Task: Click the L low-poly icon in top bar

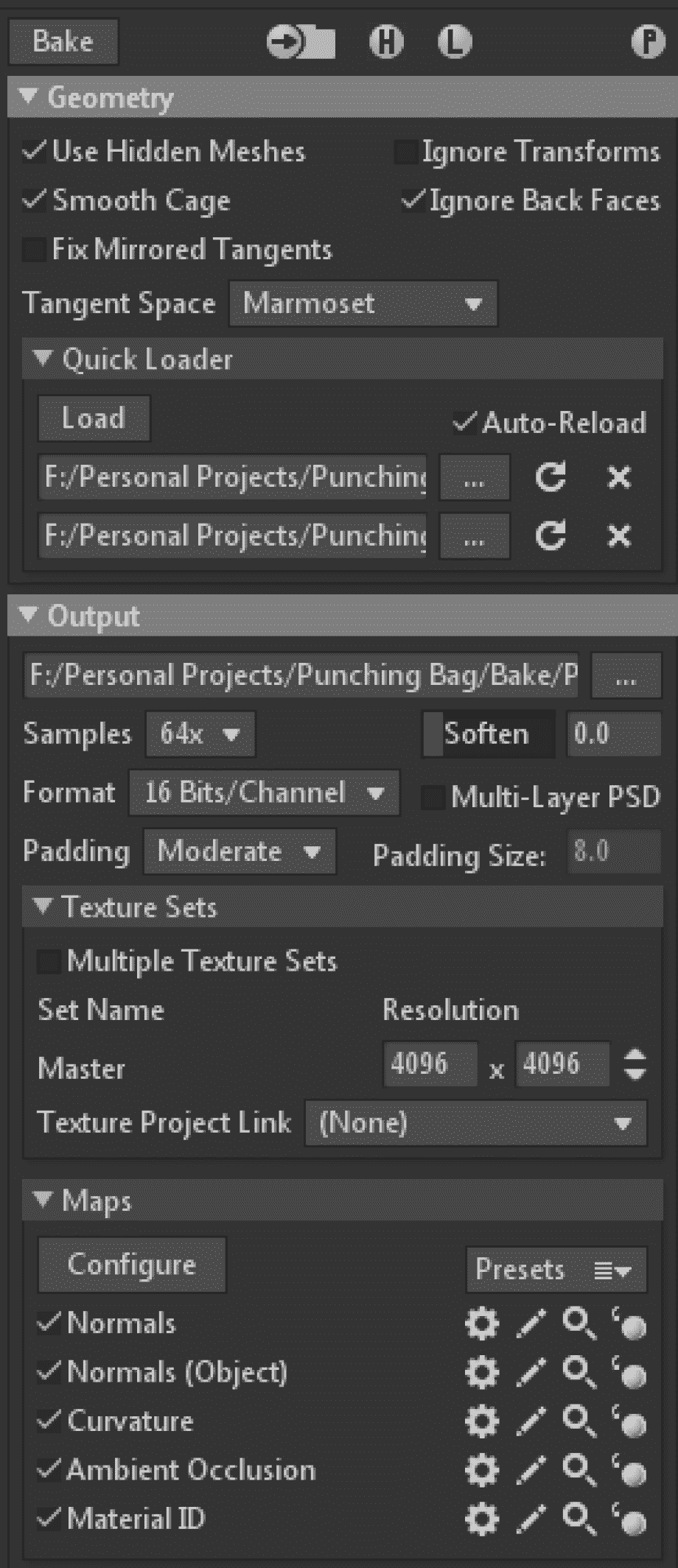Action: click(x=455, y=41)
